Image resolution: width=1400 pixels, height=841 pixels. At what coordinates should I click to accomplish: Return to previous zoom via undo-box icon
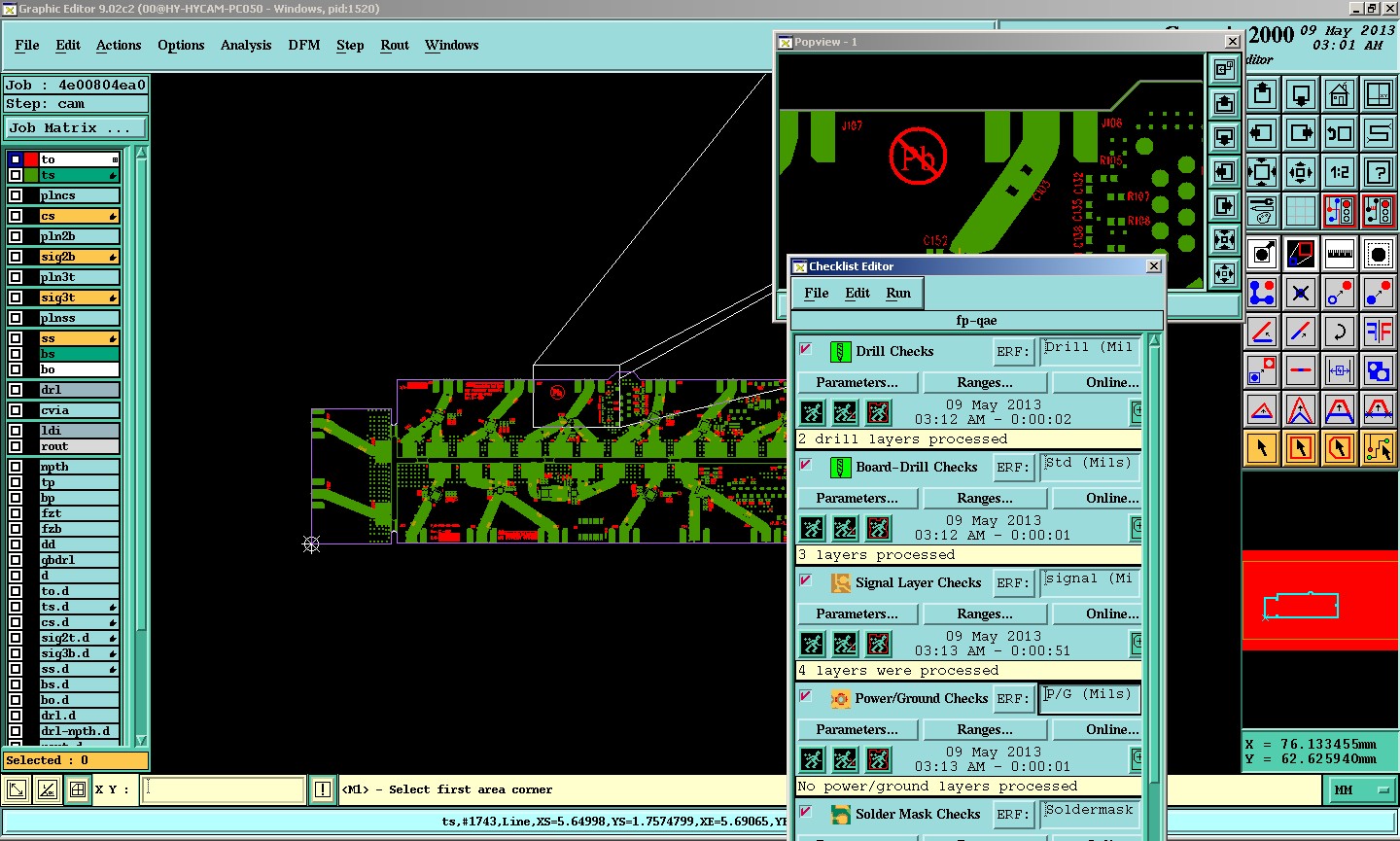[1340, 133]
